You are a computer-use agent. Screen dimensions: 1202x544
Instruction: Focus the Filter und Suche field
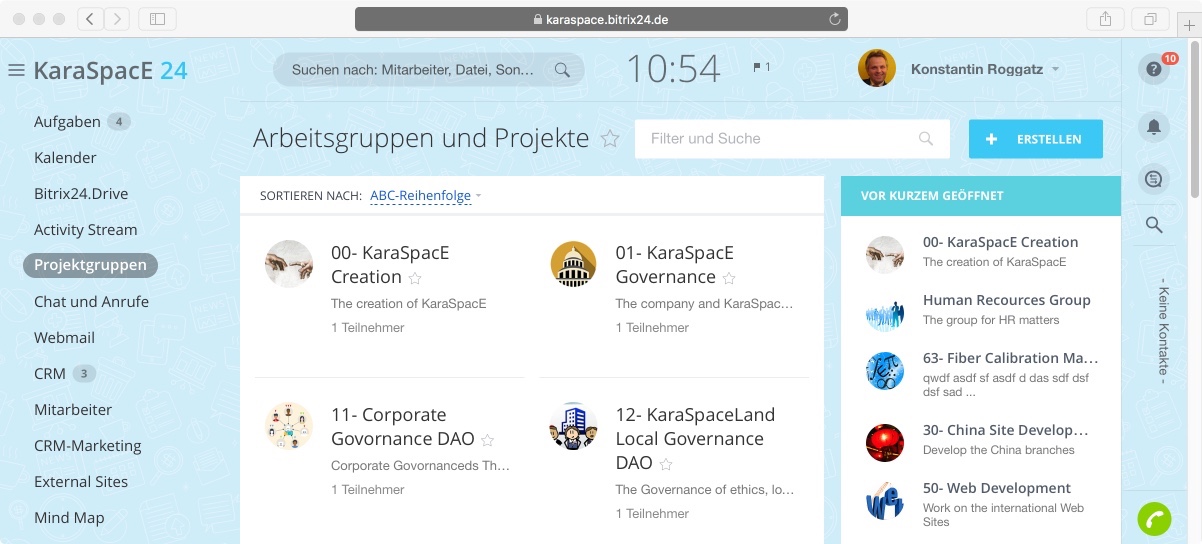(792, 139)
